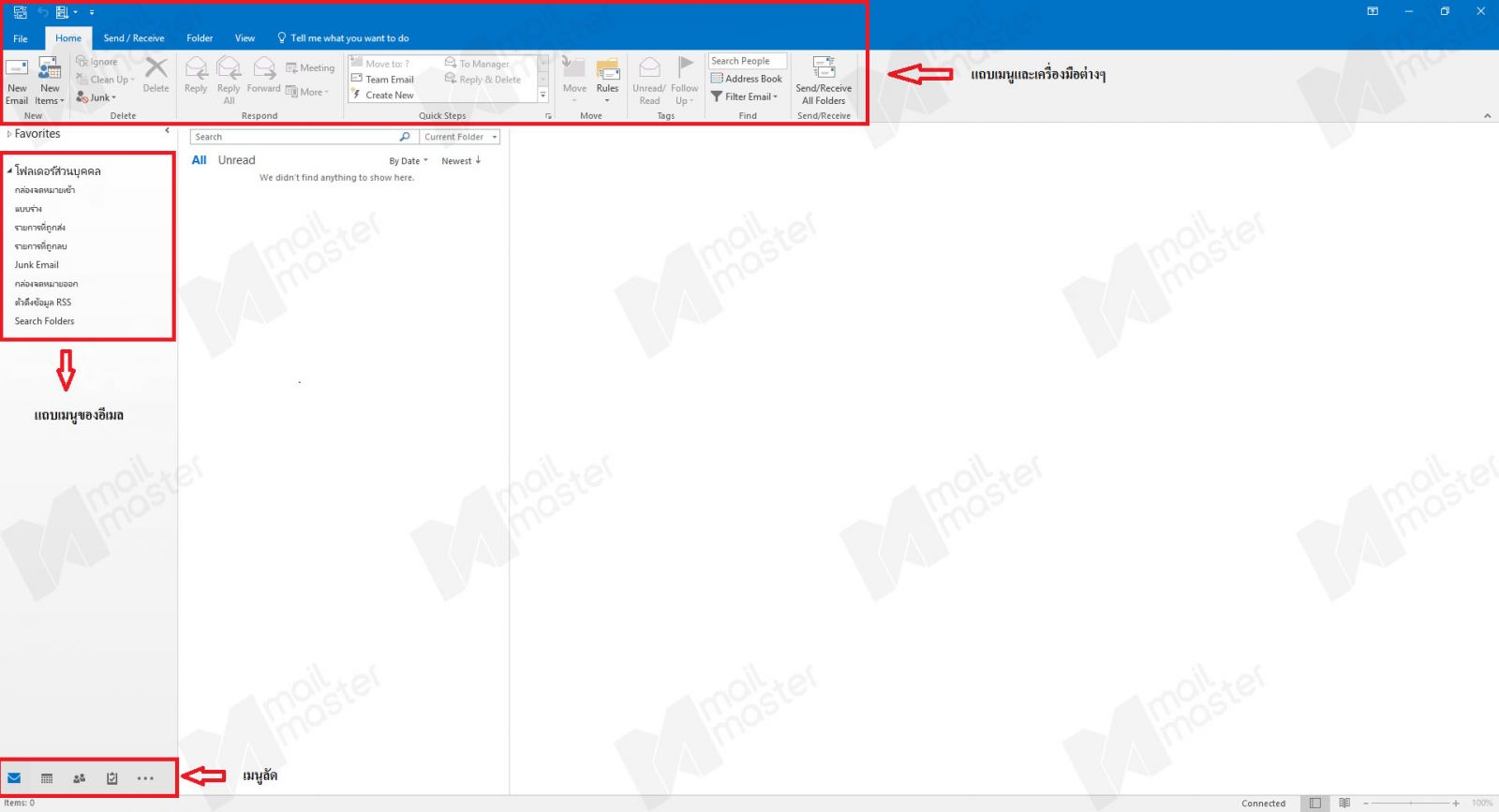Viewport: 1499px width, 812px height.
Task: Click the zoom slider in status bar
Action: pyautogui.click(x=1411, y=804)
